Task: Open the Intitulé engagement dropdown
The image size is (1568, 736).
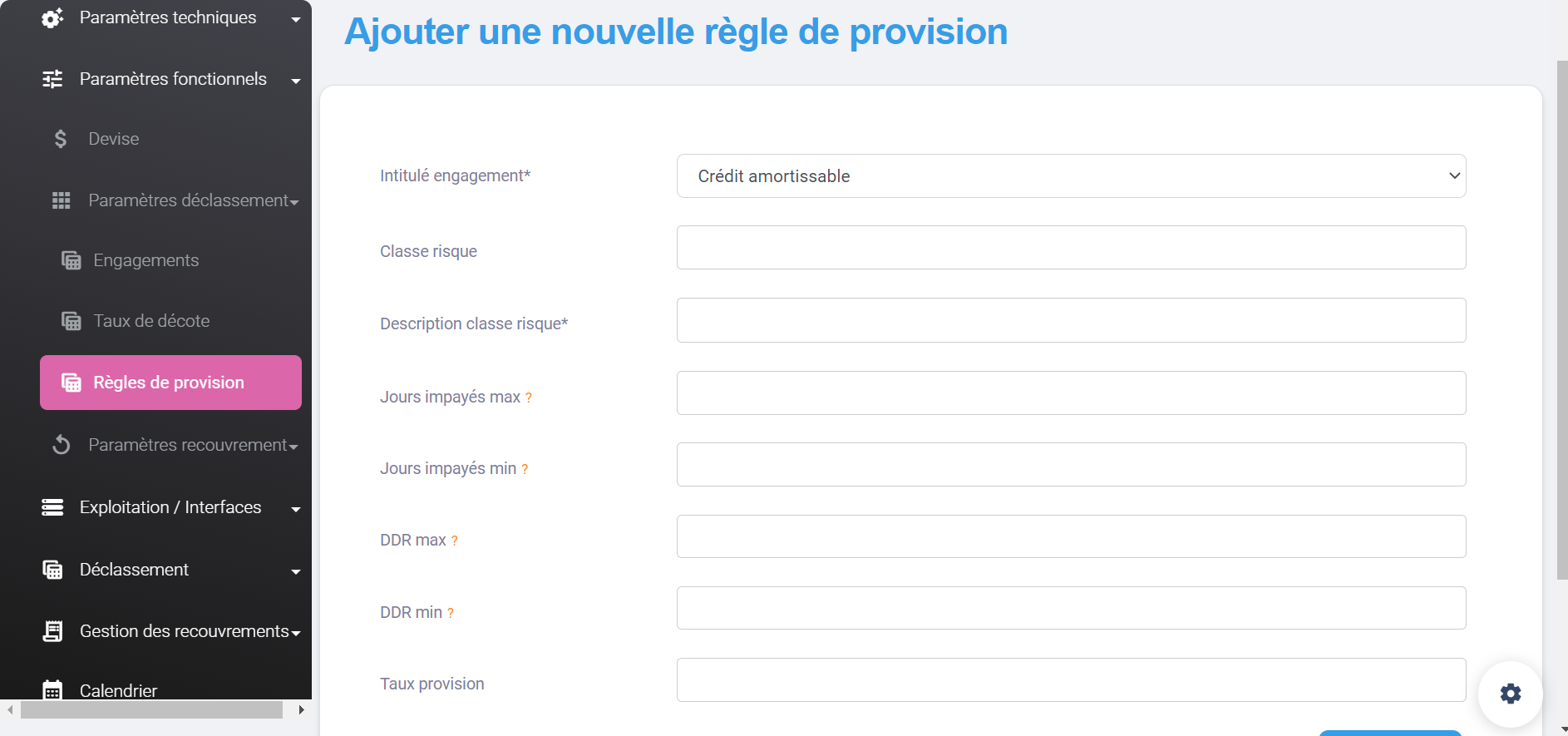Action: pyautogui.click(x=1071, y=176)
